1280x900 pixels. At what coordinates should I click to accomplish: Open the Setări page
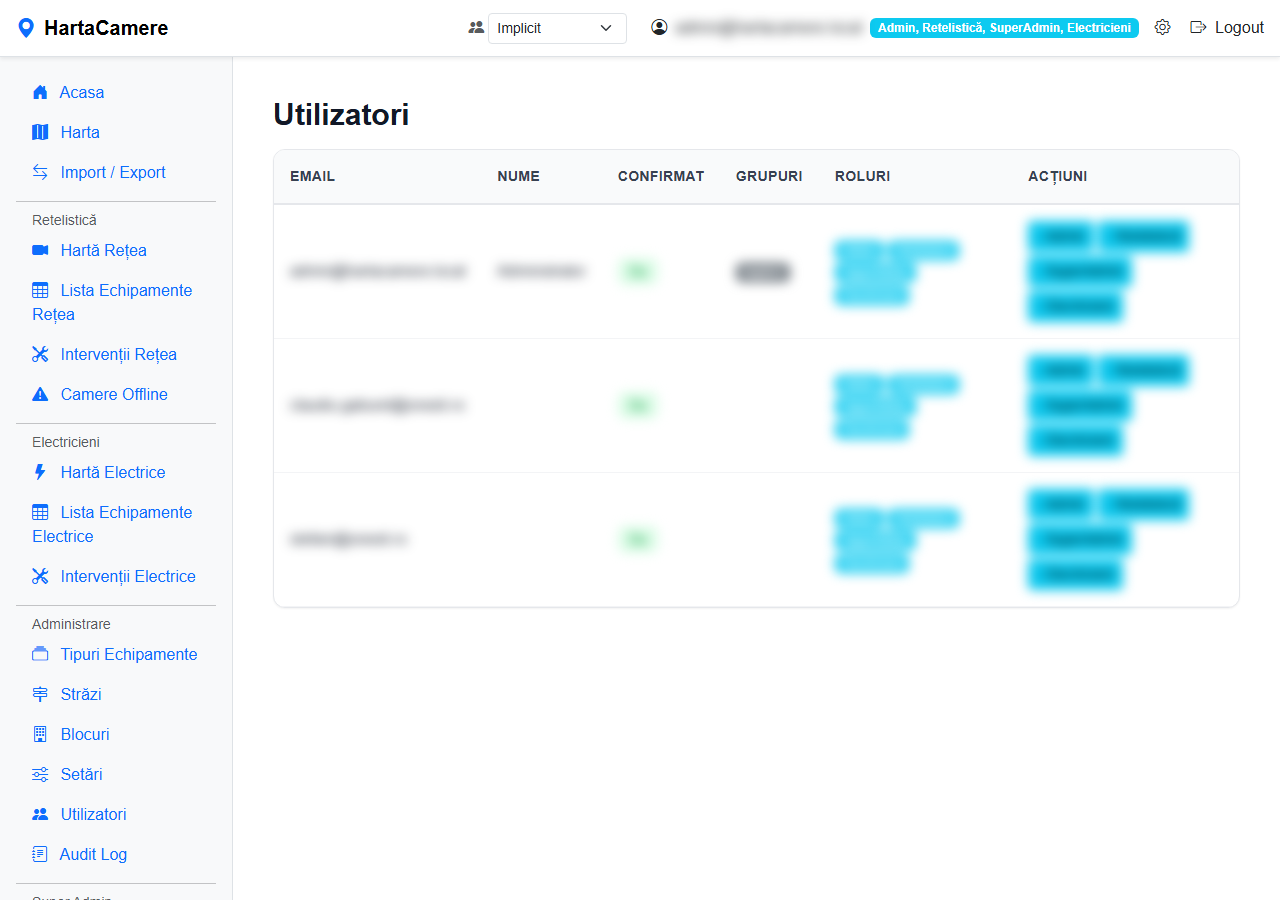(82, 774)
